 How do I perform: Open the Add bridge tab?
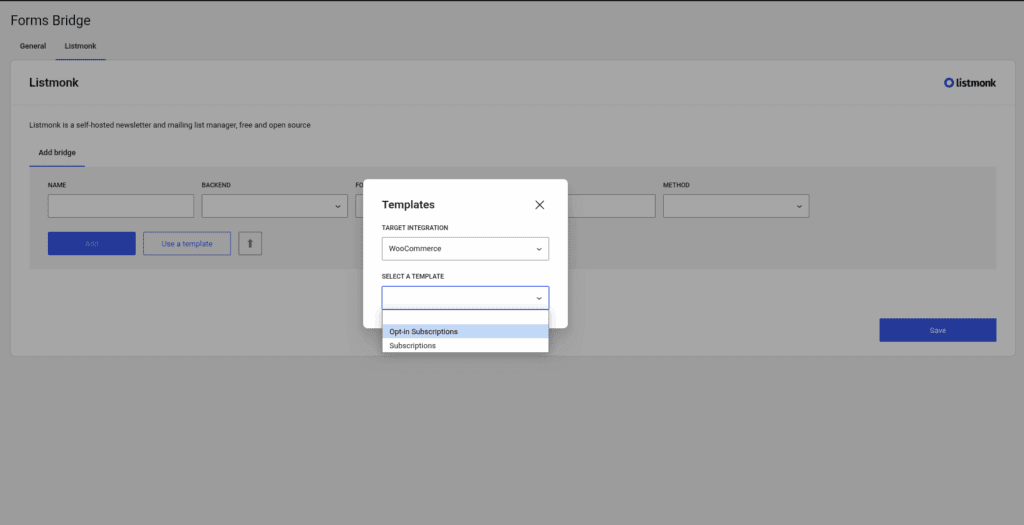pyautogui.click(x=57, y=153)
